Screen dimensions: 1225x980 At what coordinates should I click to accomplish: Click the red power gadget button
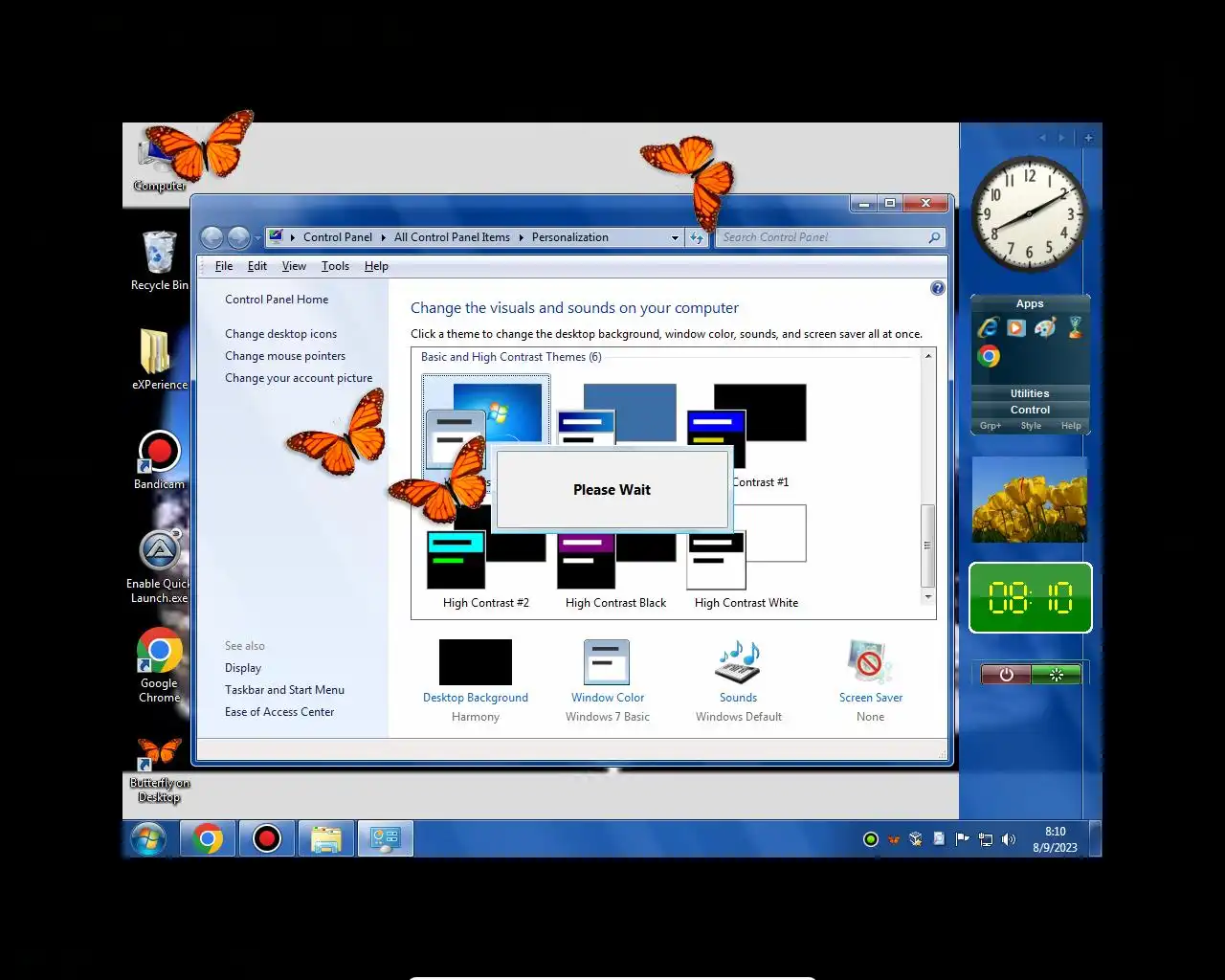click(1006, 675)
